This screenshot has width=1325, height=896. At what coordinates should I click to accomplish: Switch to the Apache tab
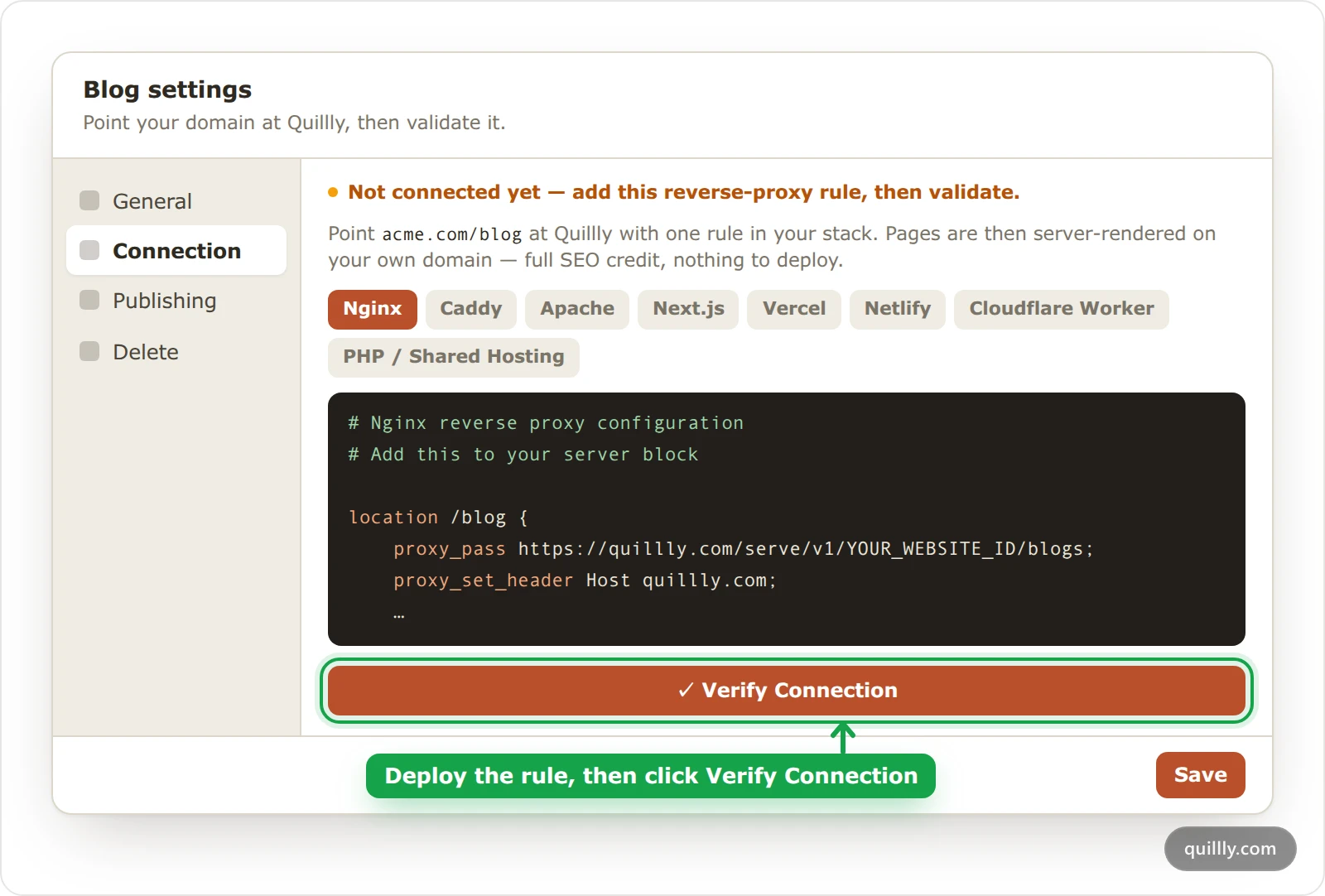click(x=577, y=309)
